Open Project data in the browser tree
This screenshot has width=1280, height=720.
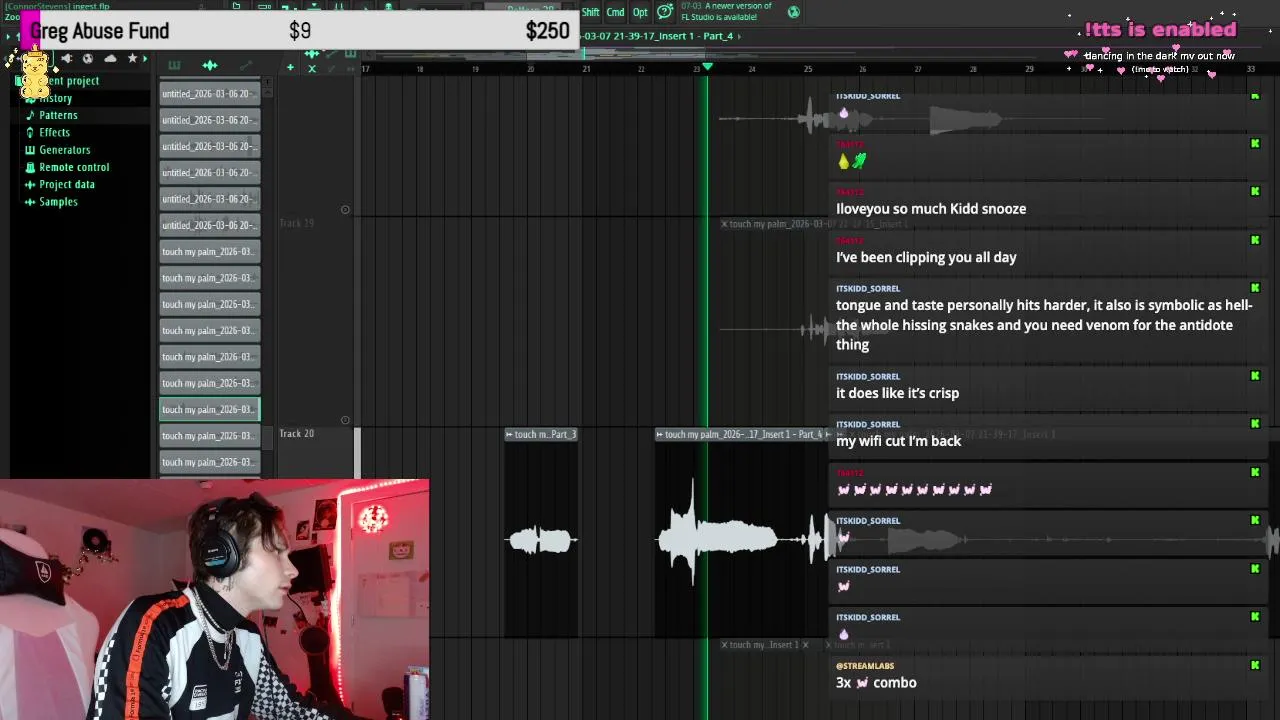point(67,184)
